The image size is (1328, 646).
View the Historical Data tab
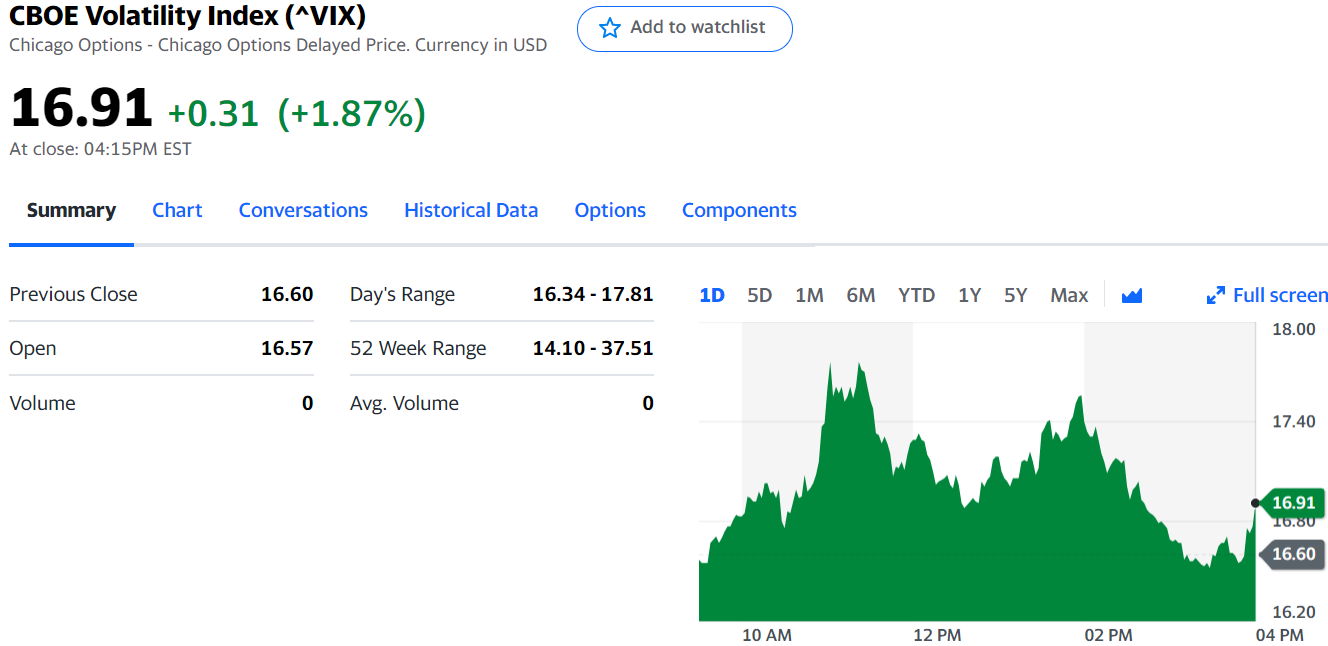(471, 210)
